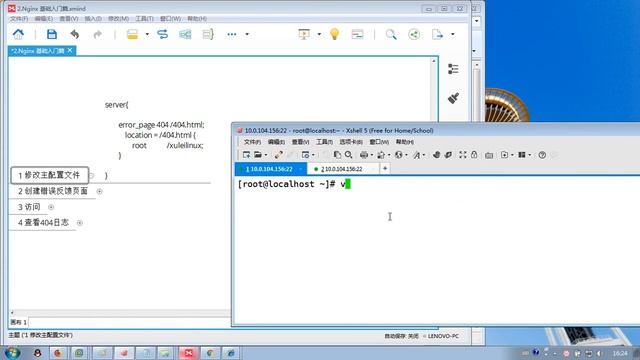Open session folder icon in Xshell
The image size is (640, 360).
(x=258, y=155)
